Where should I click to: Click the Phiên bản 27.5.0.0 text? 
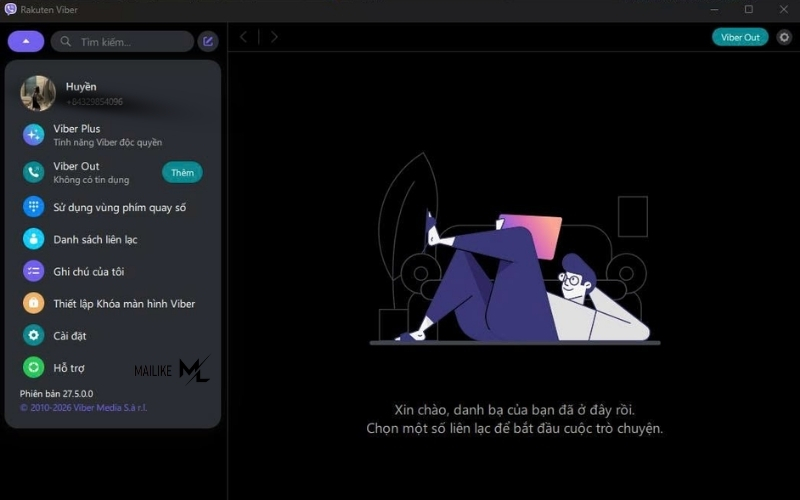pos(57,394)
